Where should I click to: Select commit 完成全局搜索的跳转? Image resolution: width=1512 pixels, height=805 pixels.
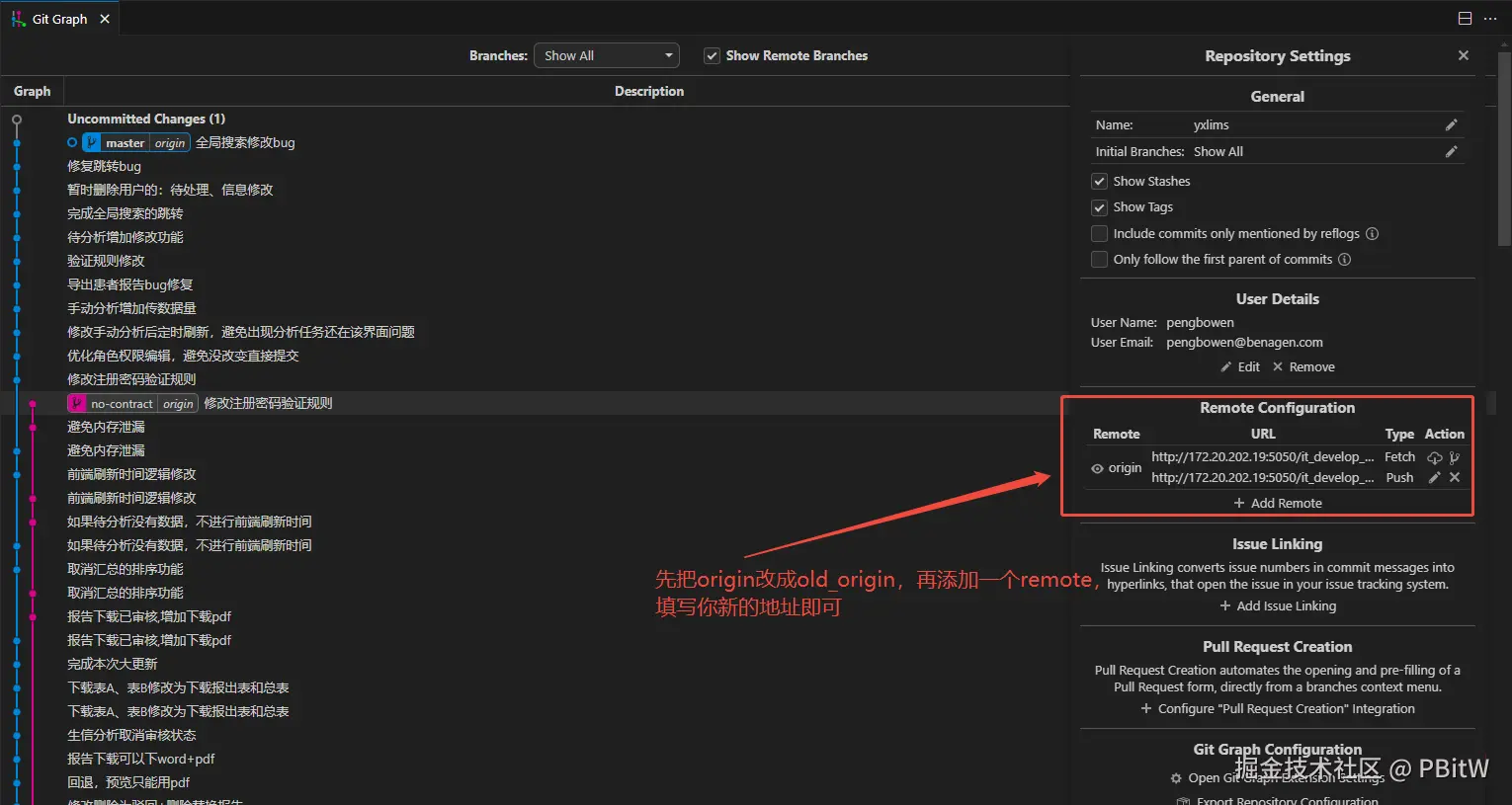[126, 213]
